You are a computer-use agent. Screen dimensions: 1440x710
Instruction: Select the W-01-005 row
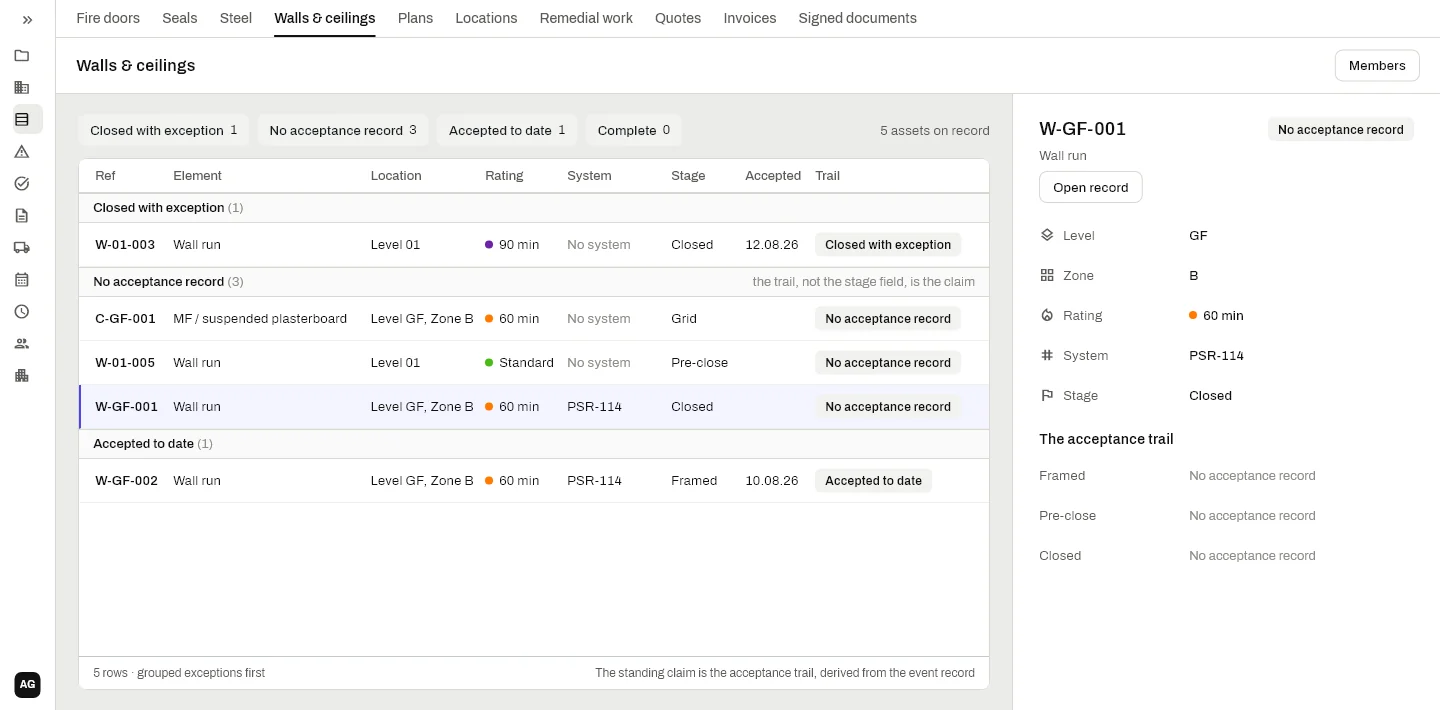pyautogui.click(x=534, y=363)
